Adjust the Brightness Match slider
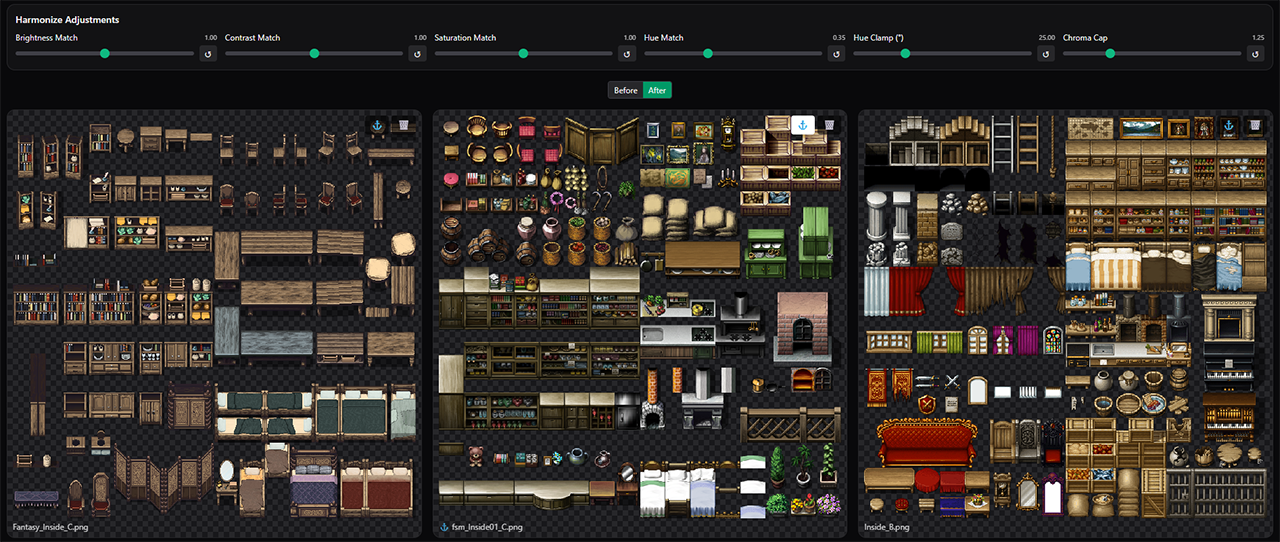Screen dimensions: 1280x542 tap(105, 53)
